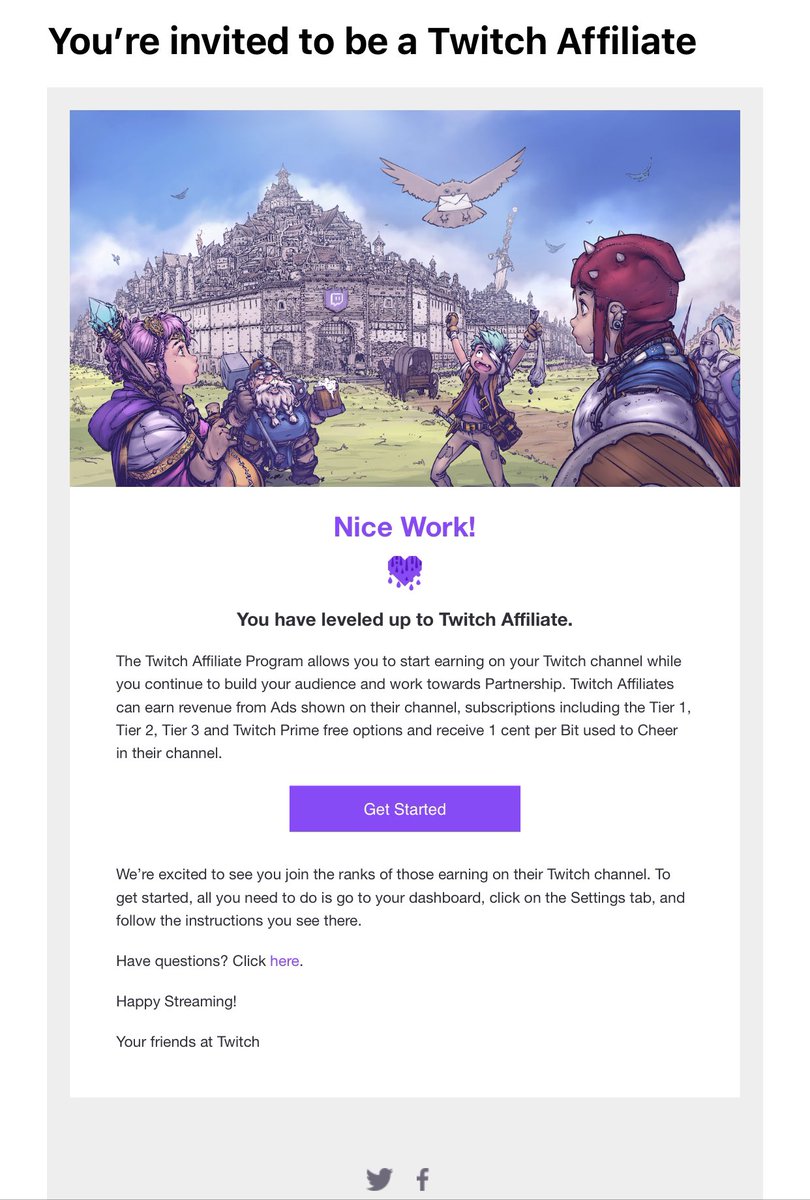Select the 'Nice Work!' purple heading
810x1200 pixels.
405,526
